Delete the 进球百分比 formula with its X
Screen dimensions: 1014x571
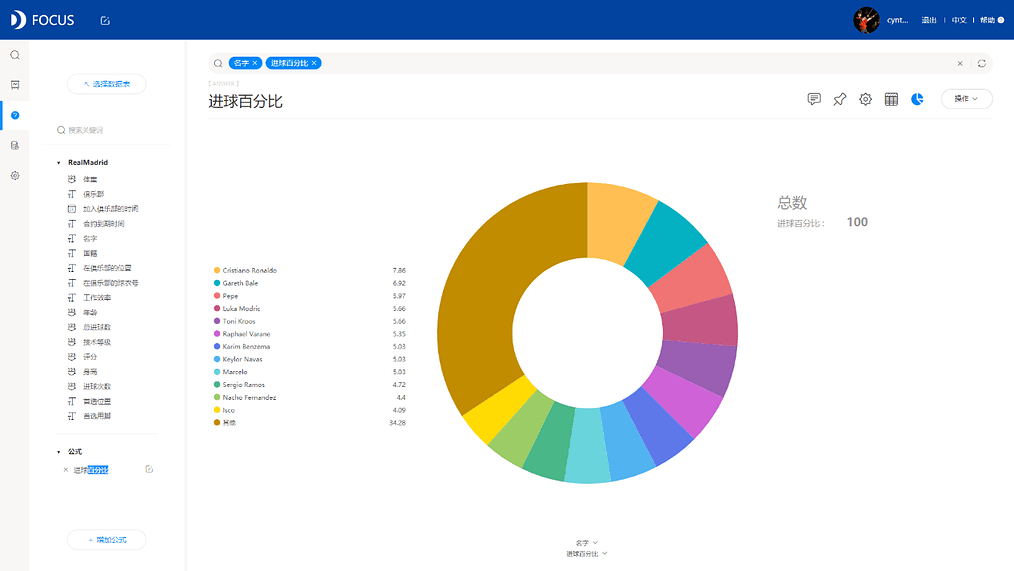pyautogui.click(x=65, y=470)
